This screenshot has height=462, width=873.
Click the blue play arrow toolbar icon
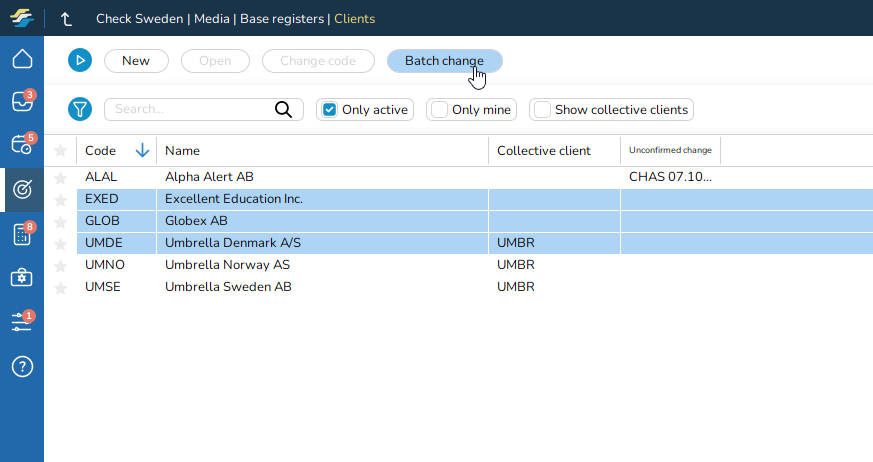tap(80, 61)
